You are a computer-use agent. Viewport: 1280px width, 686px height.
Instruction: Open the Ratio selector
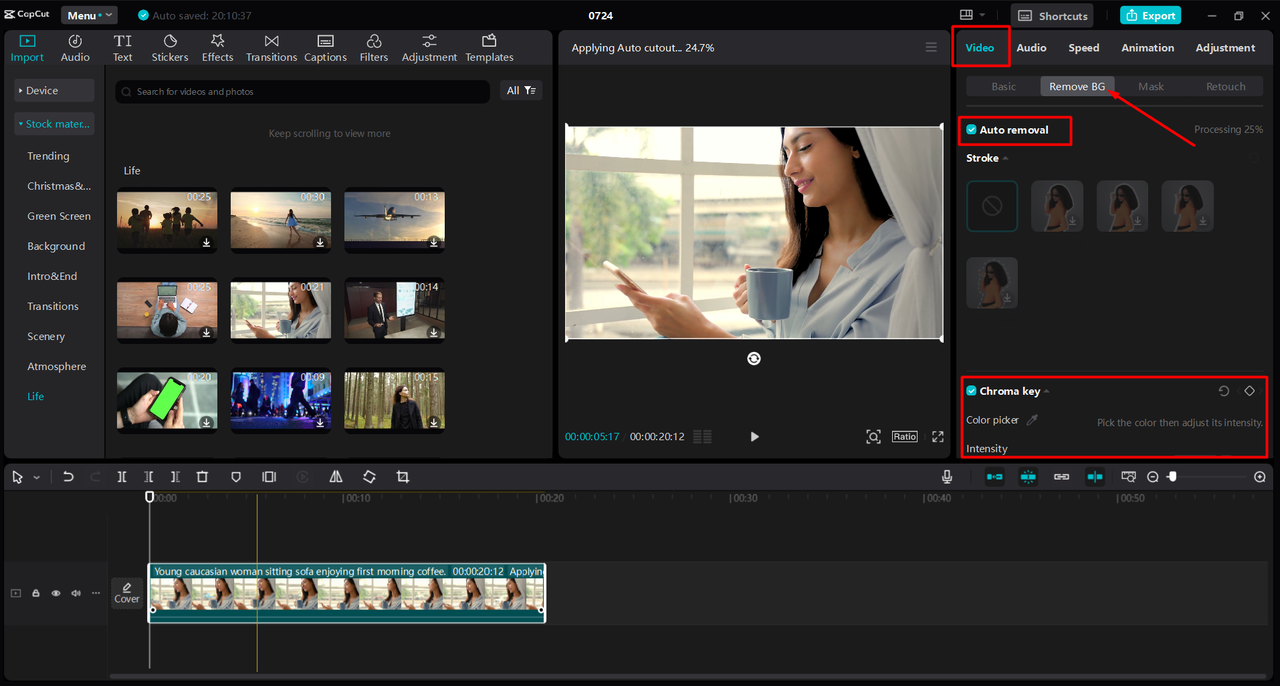click(x=904, y=436)
